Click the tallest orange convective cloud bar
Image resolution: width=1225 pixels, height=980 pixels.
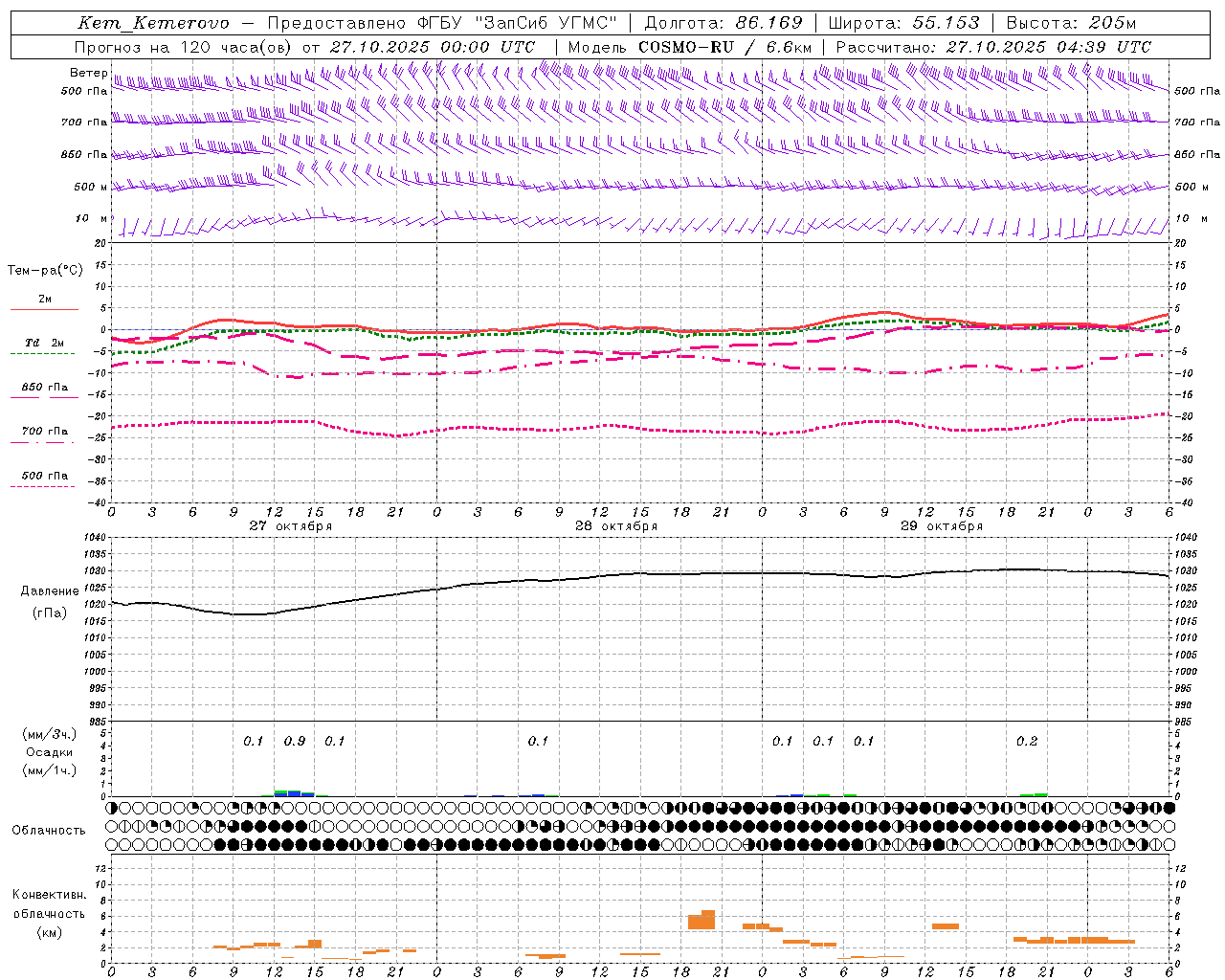(x=708, y=920)
